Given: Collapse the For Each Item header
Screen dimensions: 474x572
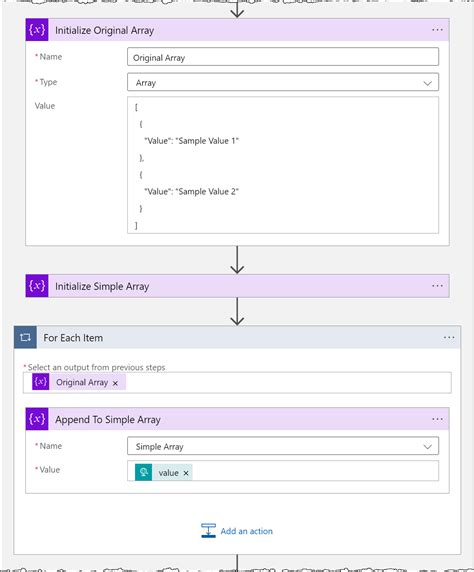Looking at the screenshot, I should pyautogui.click(x=237, y=337).
